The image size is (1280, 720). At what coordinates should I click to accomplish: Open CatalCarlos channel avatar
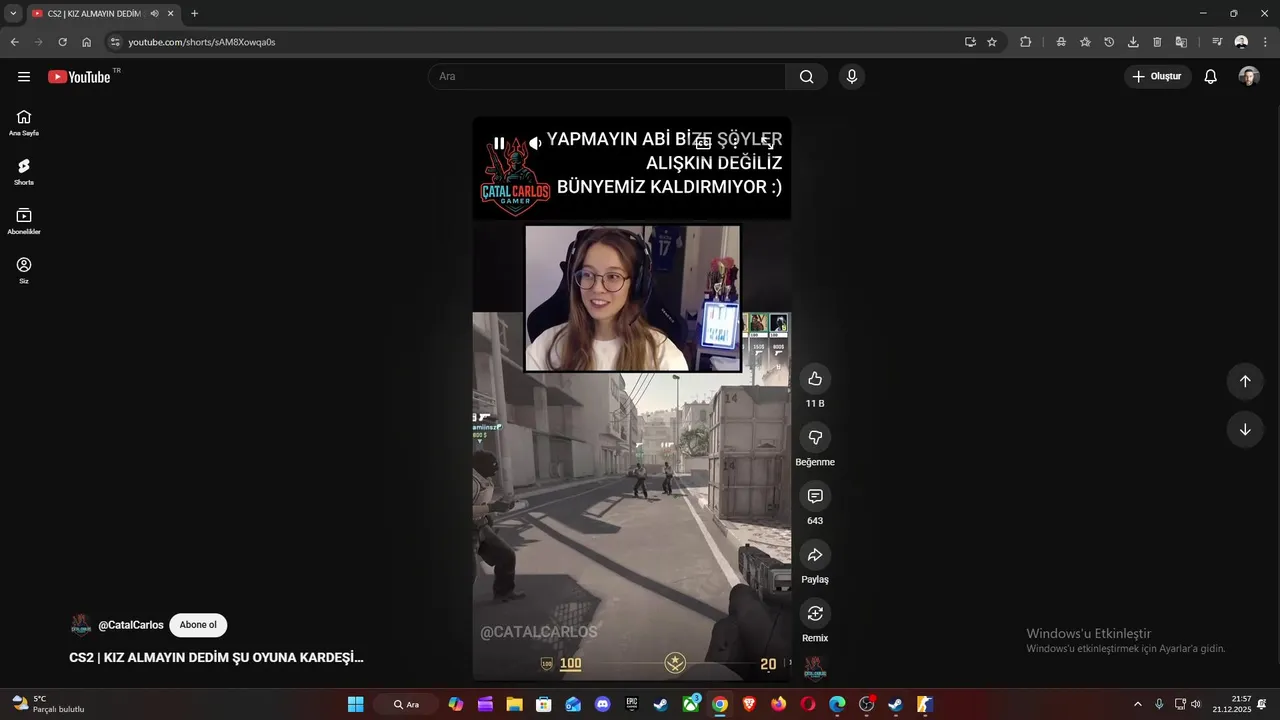coord(81,625)
